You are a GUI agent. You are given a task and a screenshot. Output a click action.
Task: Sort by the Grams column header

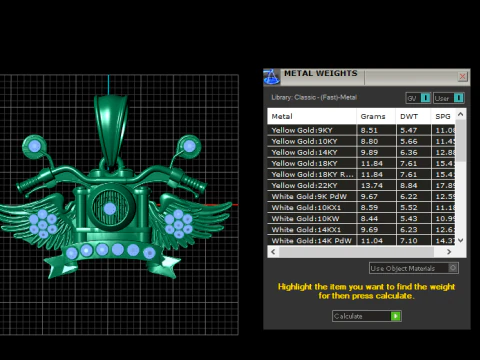[x=376, y=116]
